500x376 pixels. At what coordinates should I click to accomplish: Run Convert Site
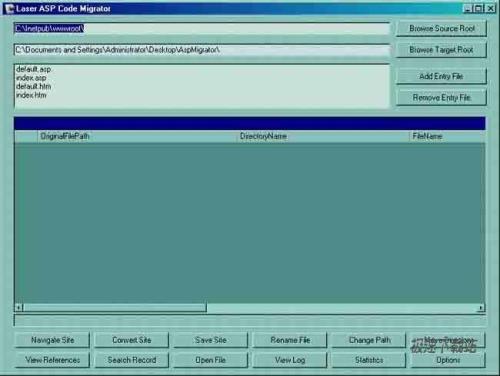point(132,340)
